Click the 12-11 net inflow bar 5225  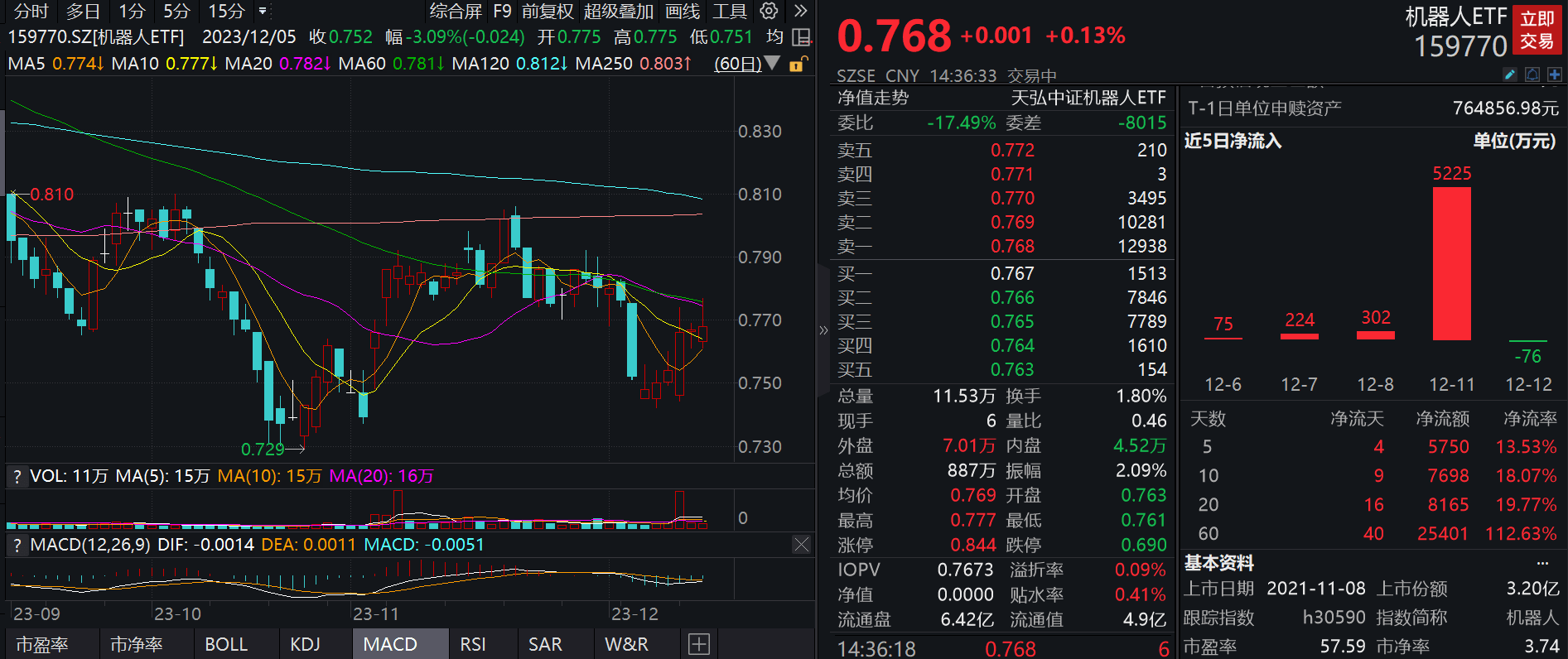(1452, 263)
